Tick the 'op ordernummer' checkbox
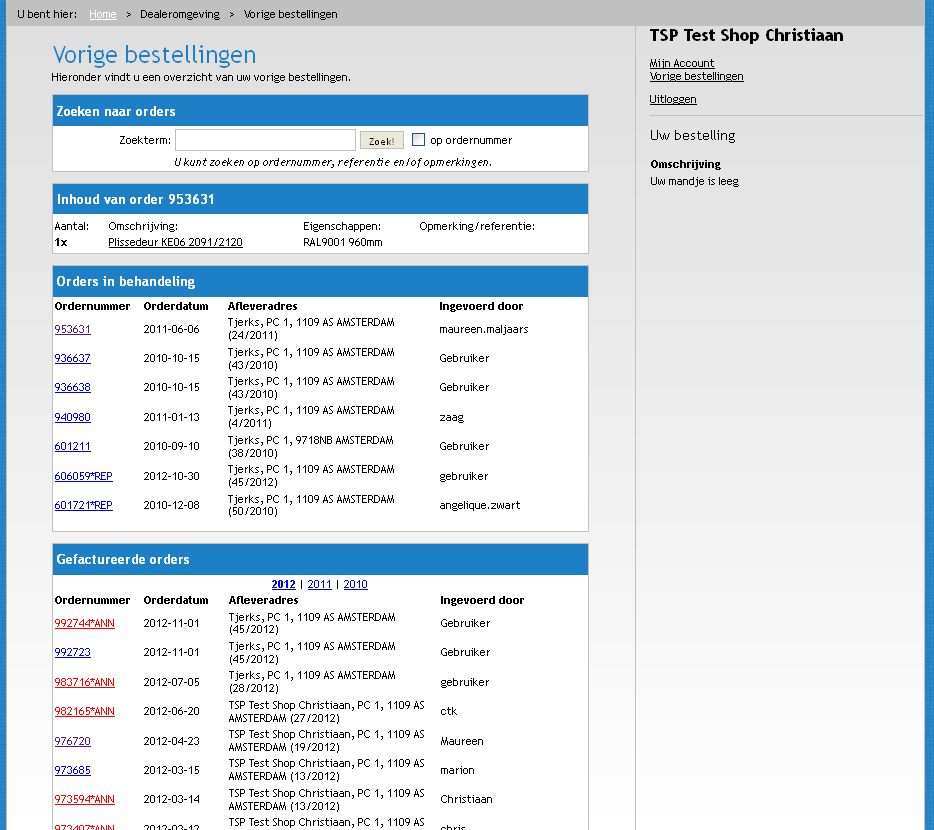 point(419,140)
